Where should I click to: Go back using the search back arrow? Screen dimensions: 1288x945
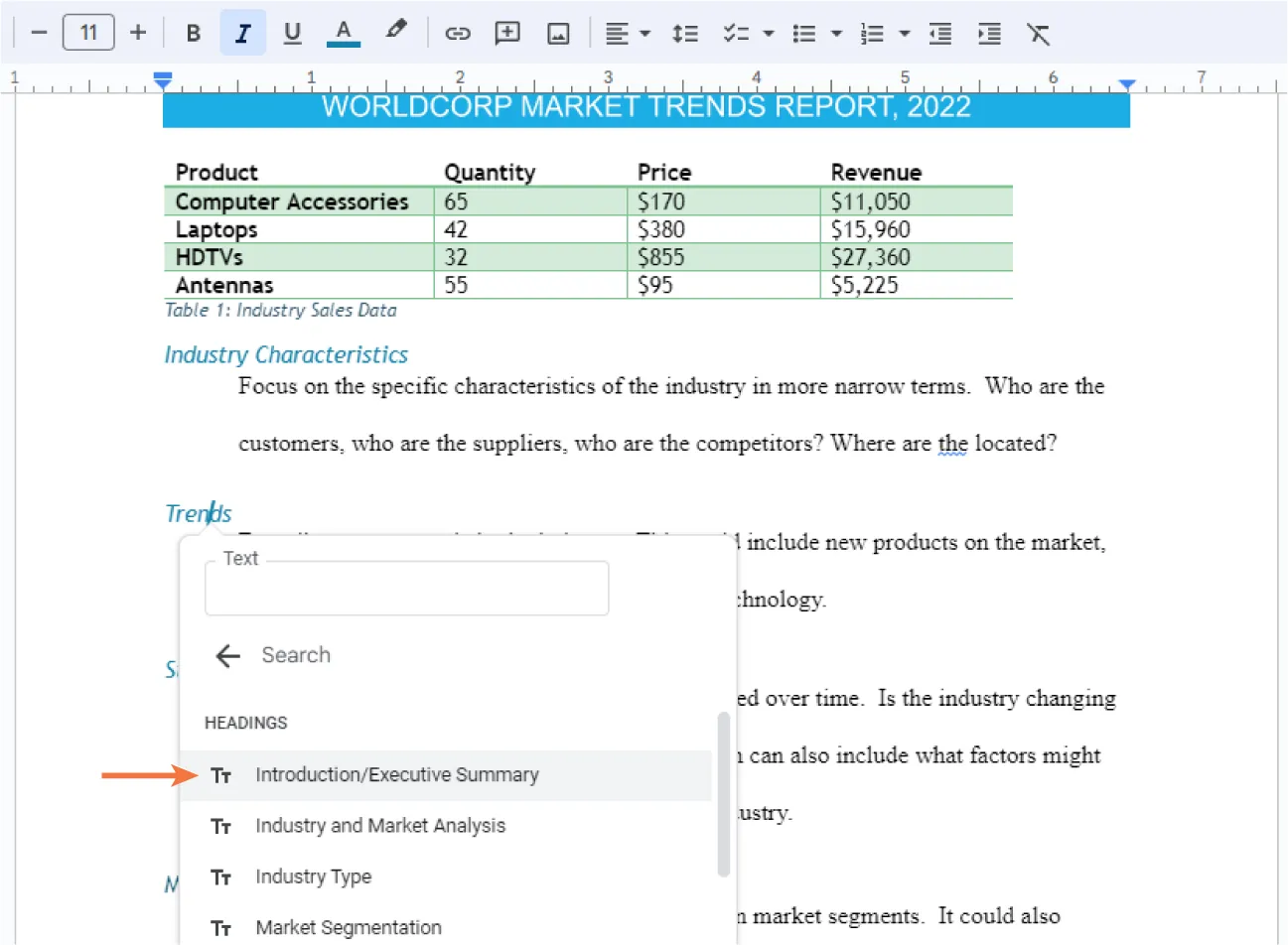[x=227, y=655]
